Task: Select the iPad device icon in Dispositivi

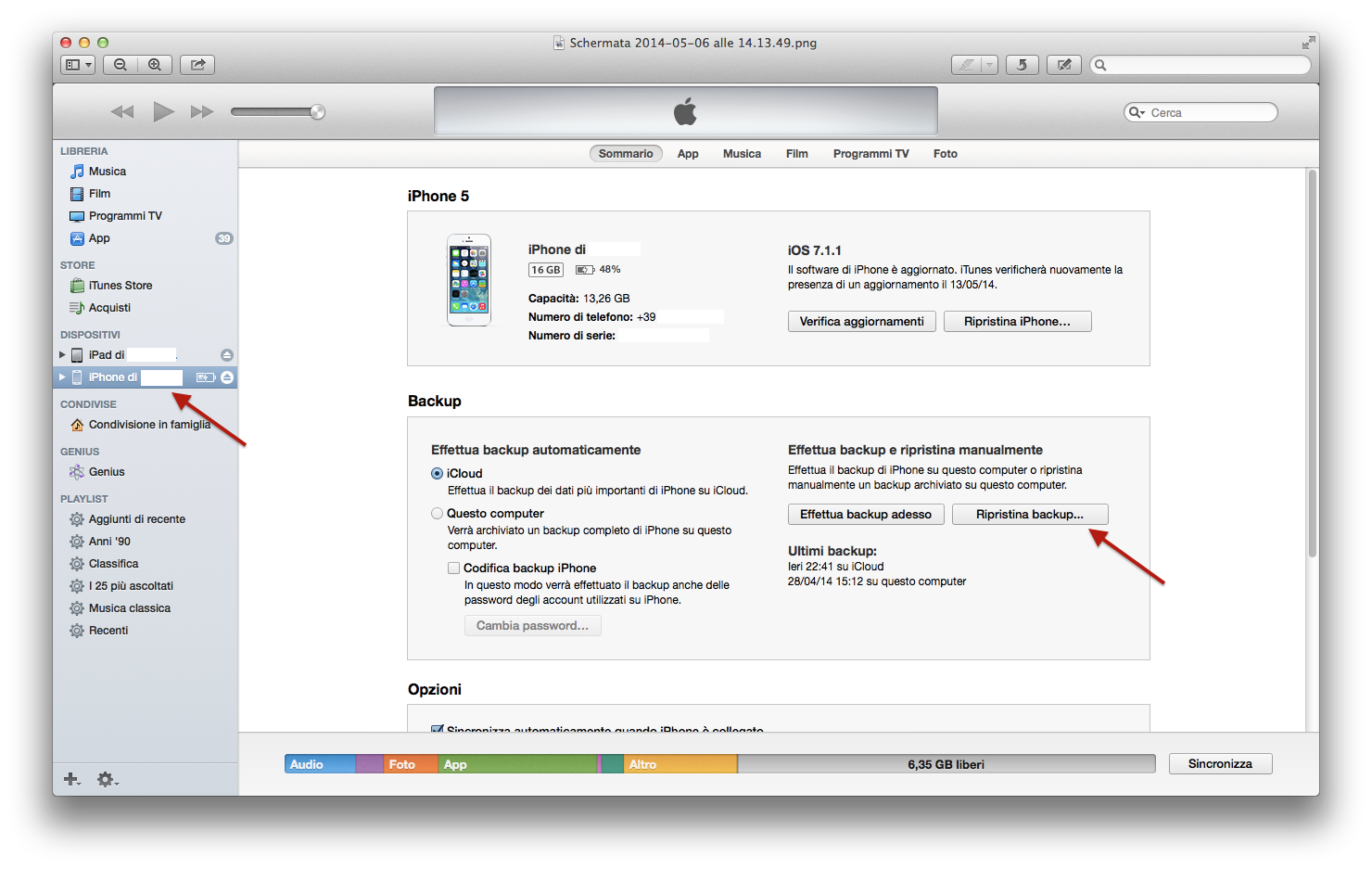Action: (x=77, y=355)
